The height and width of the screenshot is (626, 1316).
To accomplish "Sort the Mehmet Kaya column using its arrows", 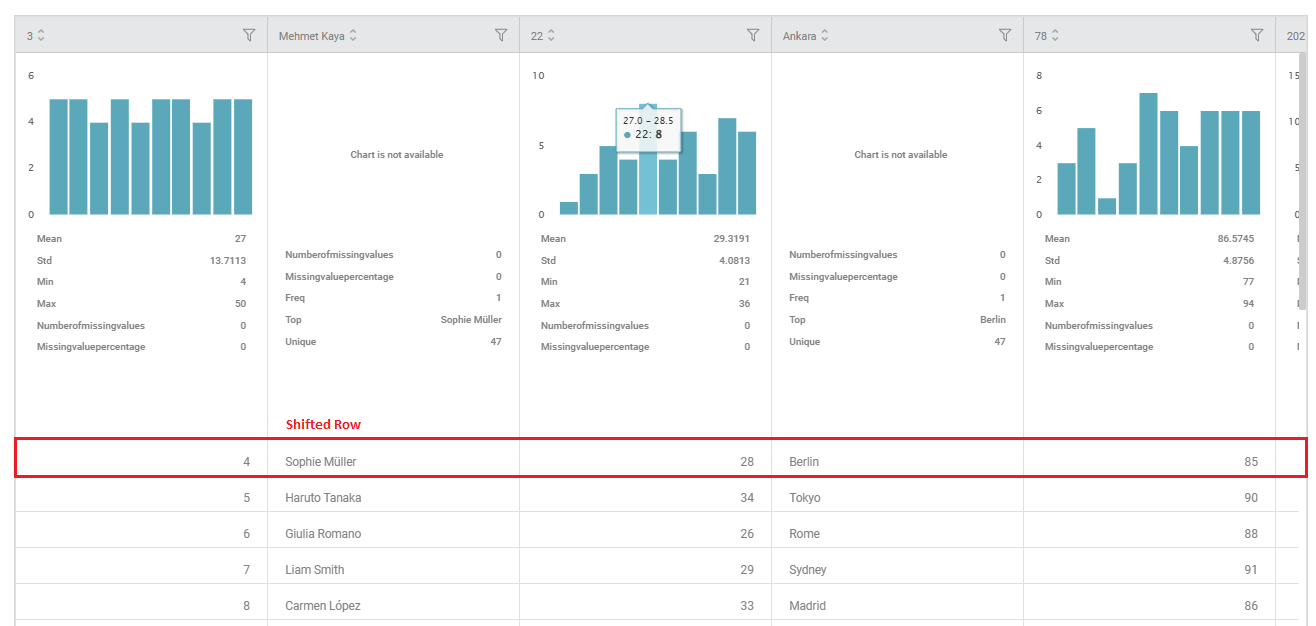I will (353, 36).
